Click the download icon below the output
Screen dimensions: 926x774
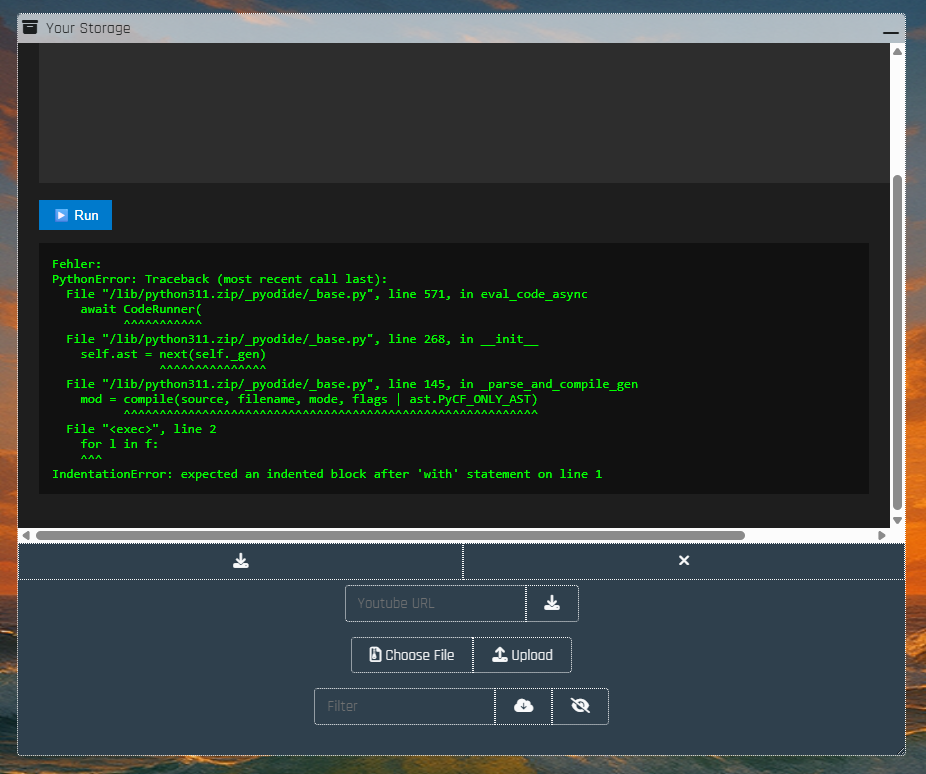[x=241, y=560]
